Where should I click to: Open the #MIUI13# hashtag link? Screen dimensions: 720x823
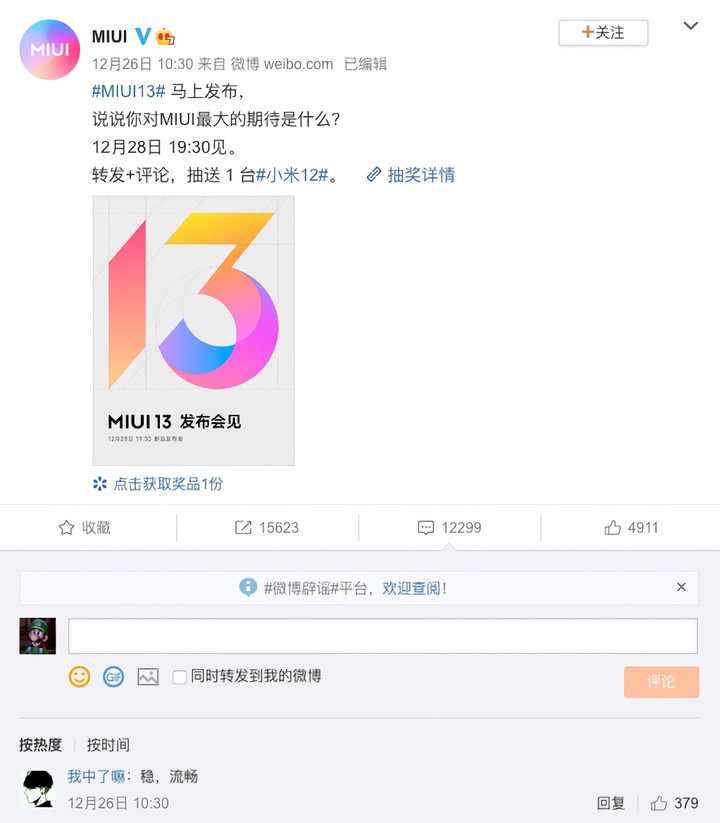tap(129, 91)
